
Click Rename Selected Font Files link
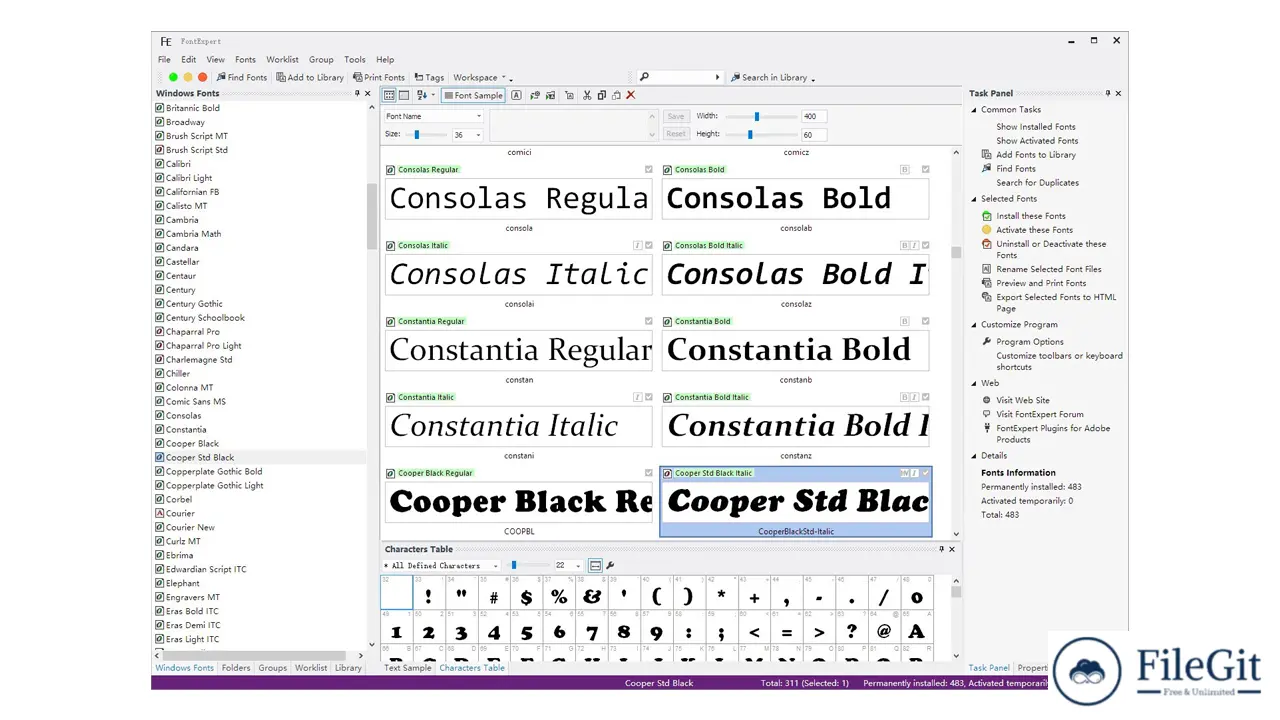(x=1049, y=269)
